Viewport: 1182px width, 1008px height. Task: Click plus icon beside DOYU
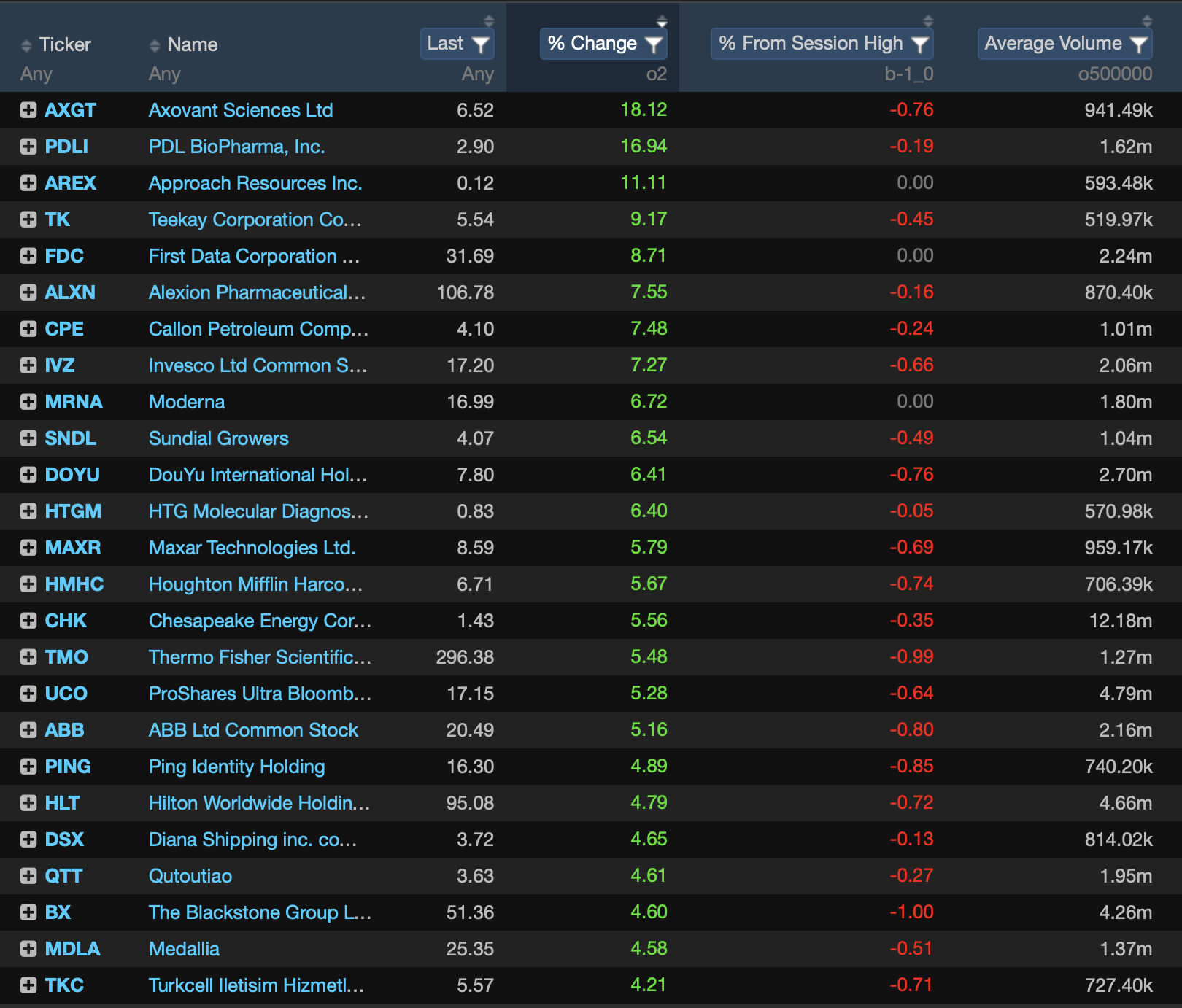(x=28, y=475)
